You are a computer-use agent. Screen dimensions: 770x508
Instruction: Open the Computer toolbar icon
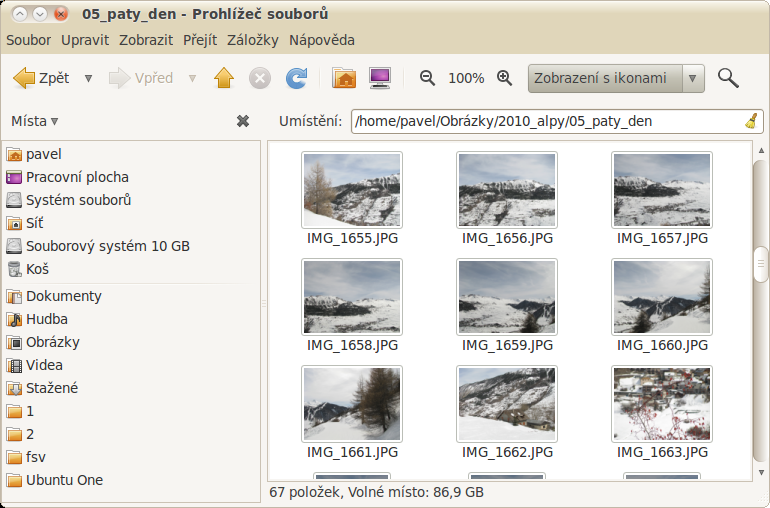pyautogui.click(x=380, y=78)
